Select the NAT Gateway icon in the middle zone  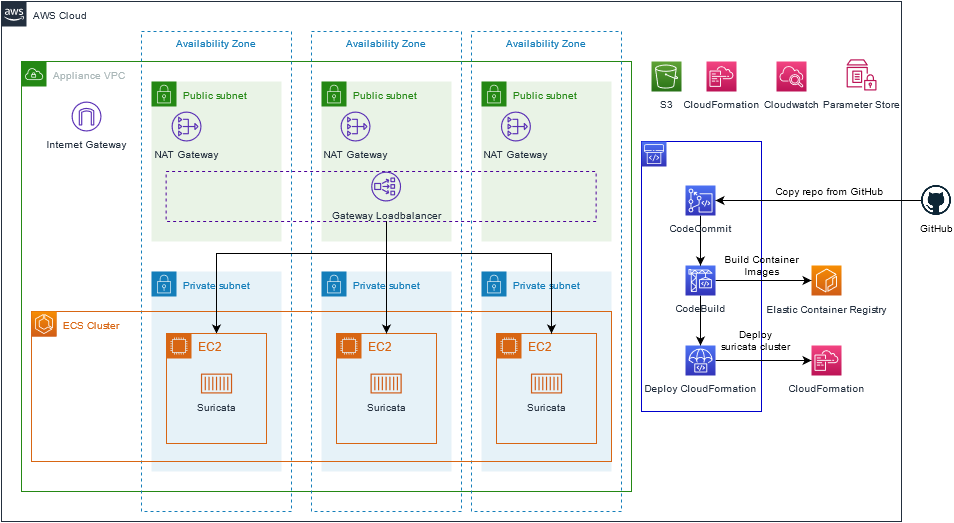click(355, 126)
